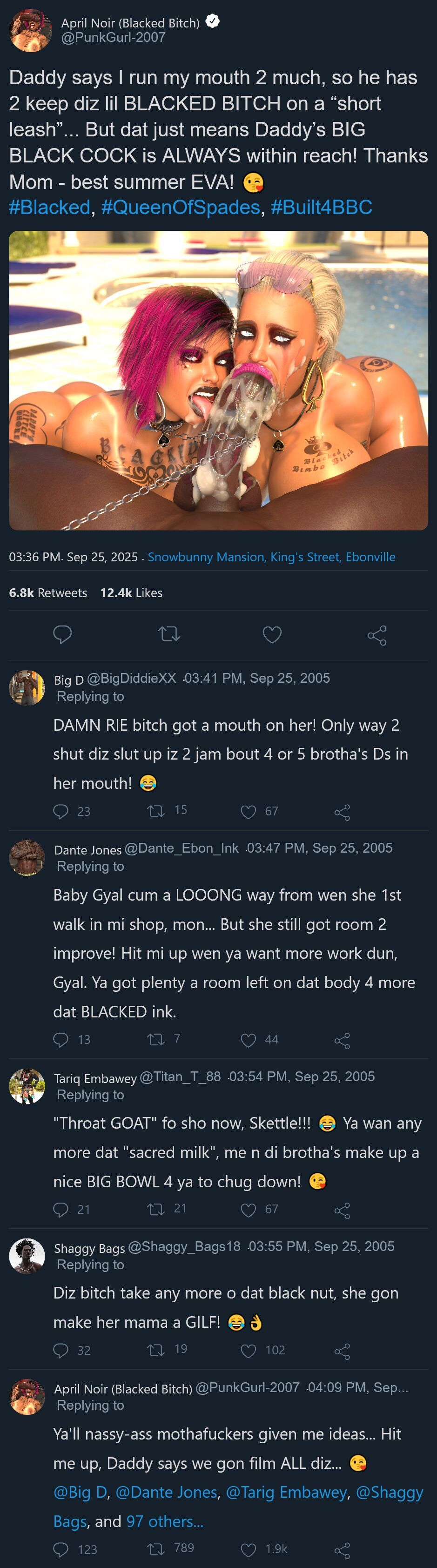Open the Ebonville location link
Viewport: 437px width, 1568px height.
point(271,557)
